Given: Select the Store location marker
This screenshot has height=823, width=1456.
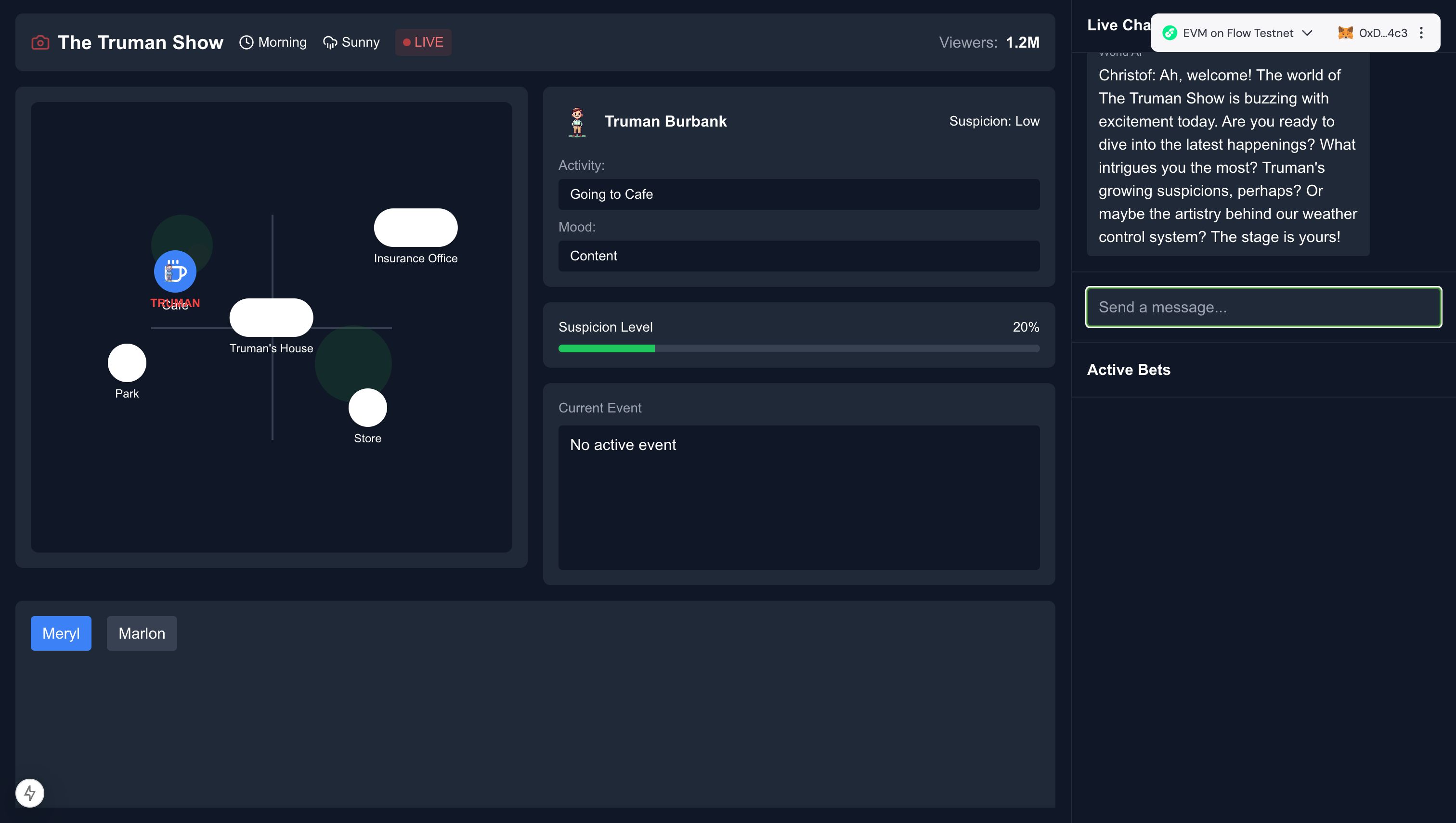Looking at the screenshot, I should click(367, 408).
